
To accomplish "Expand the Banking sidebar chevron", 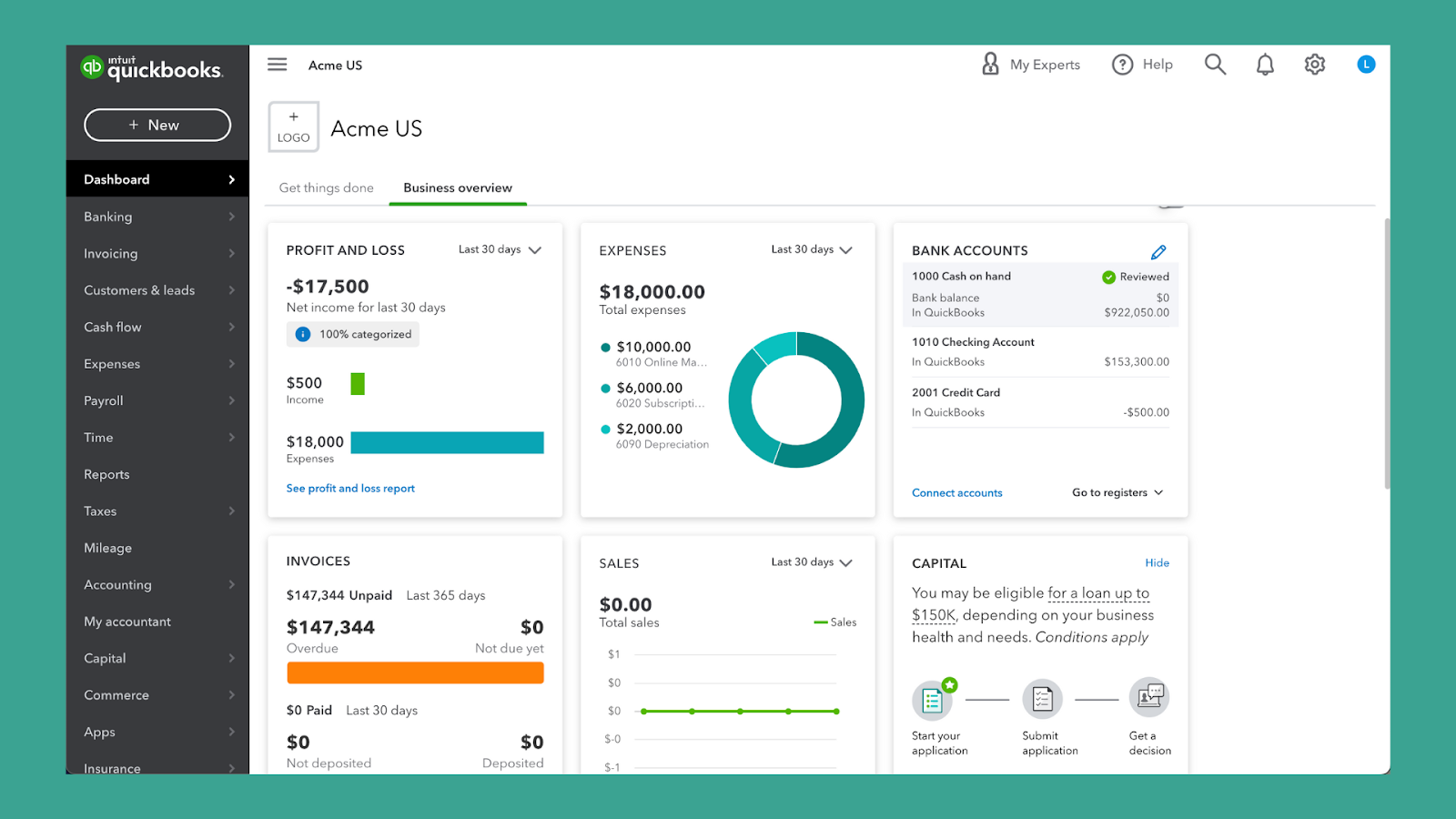I will coord(232,217).
